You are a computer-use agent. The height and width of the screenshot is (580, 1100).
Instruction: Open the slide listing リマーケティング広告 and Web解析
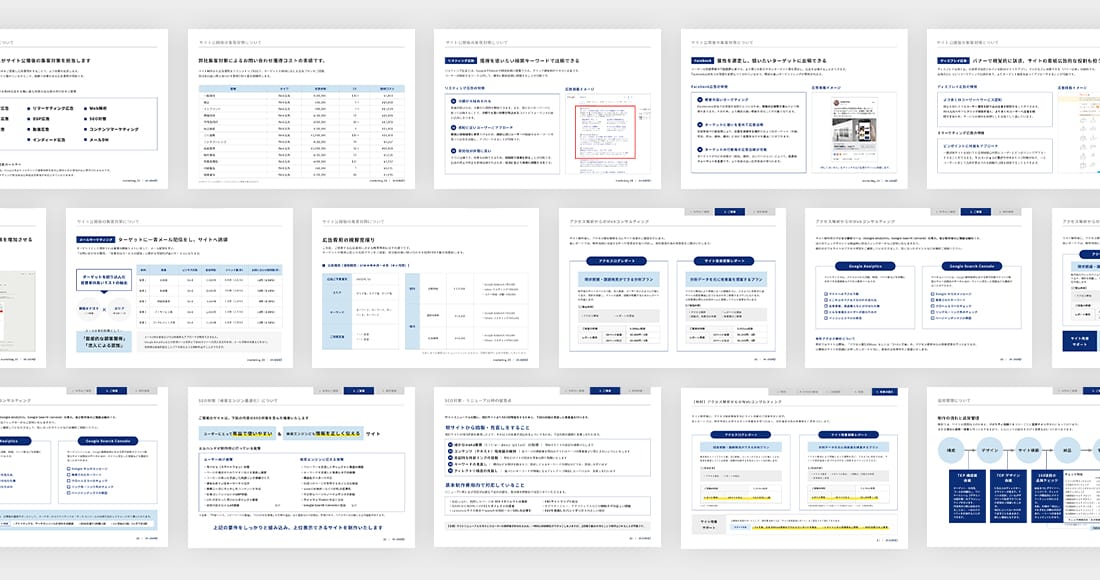coord(84,109)
